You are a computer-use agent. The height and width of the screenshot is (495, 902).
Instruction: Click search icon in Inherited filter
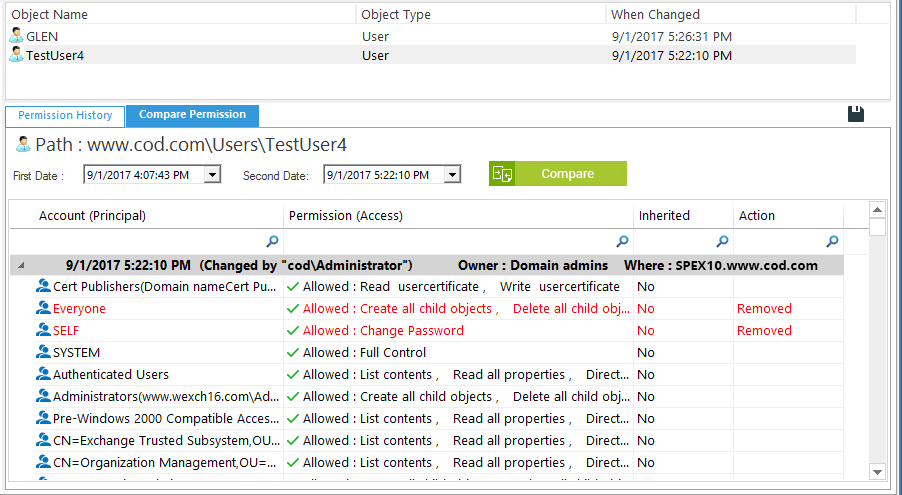tap(722, 241)
